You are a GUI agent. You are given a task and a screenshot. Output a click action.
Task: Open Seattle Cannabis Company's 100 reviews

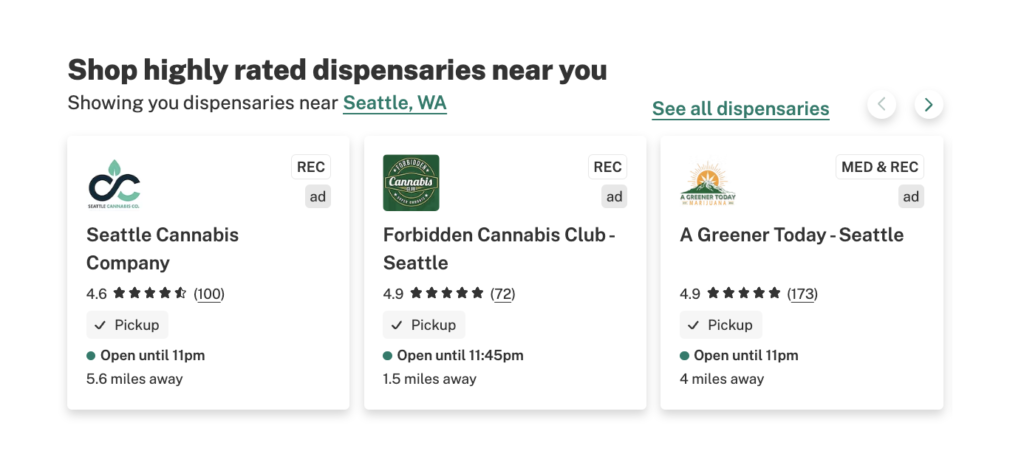209,294
